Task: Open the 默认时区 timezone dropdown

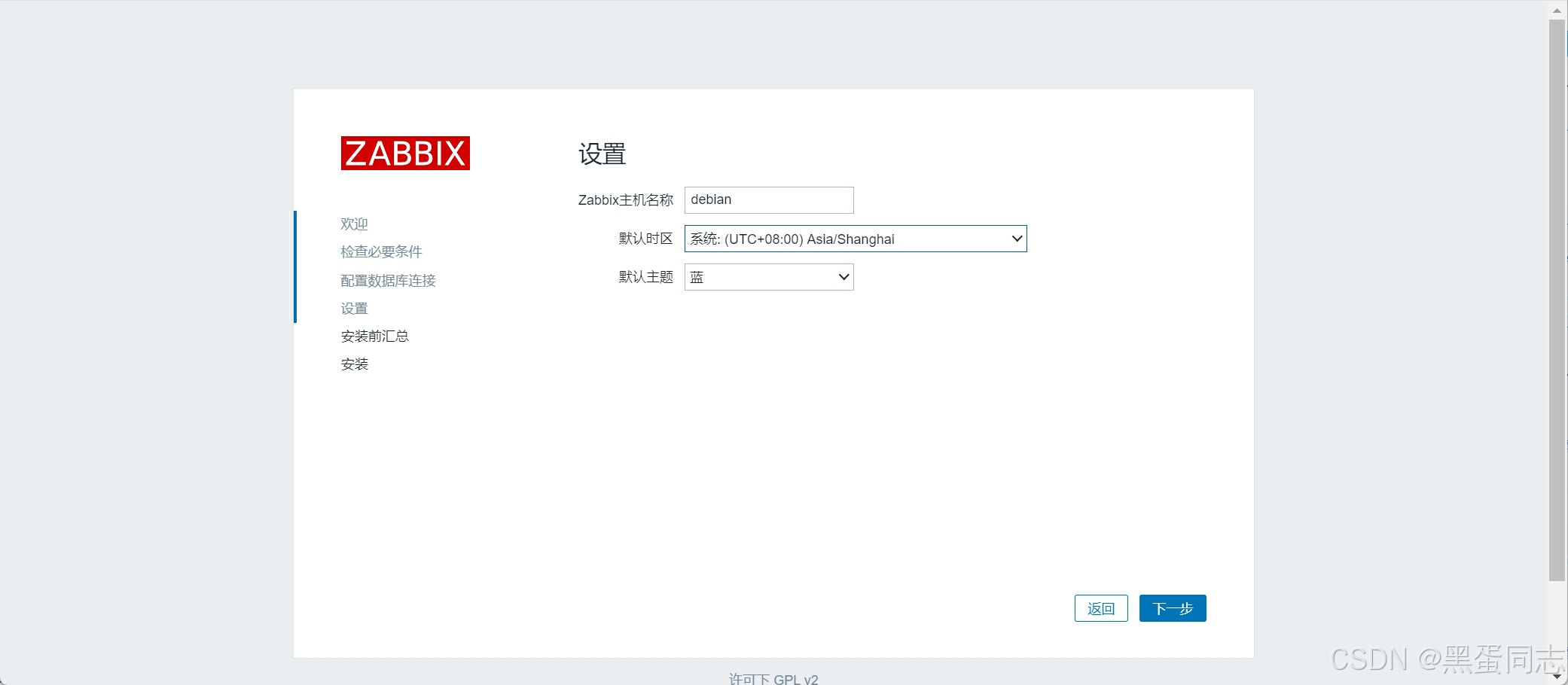Action: [856, 239]
